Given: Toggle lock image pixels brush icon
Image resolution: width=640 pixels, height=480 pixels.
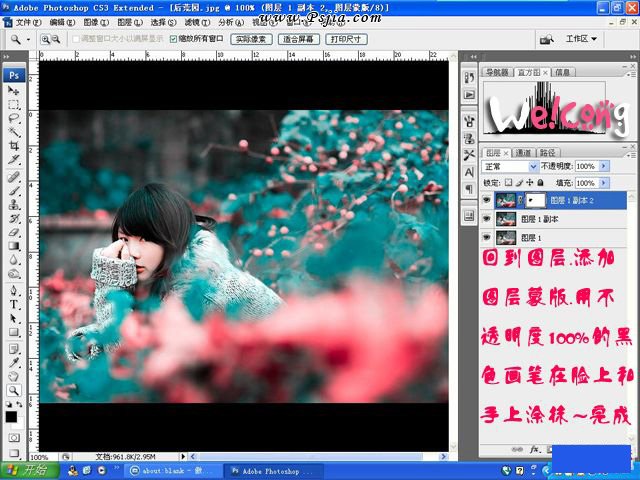Looking at the screenshot, I should click(519, 182).
